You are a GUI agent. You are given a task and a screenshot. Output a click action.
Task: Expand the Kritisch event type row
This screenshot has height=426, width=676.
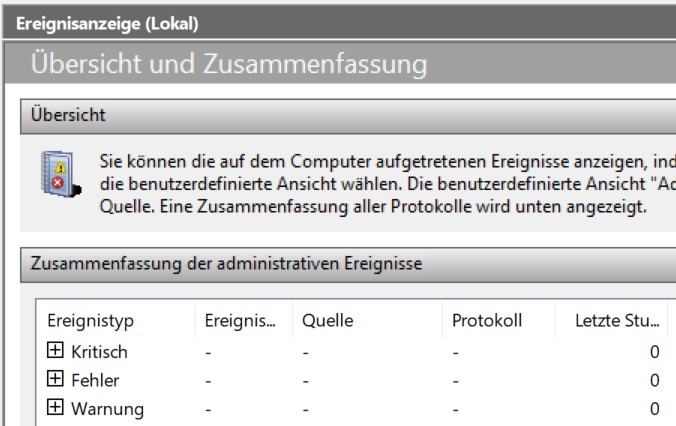click(x=56, y=352)
